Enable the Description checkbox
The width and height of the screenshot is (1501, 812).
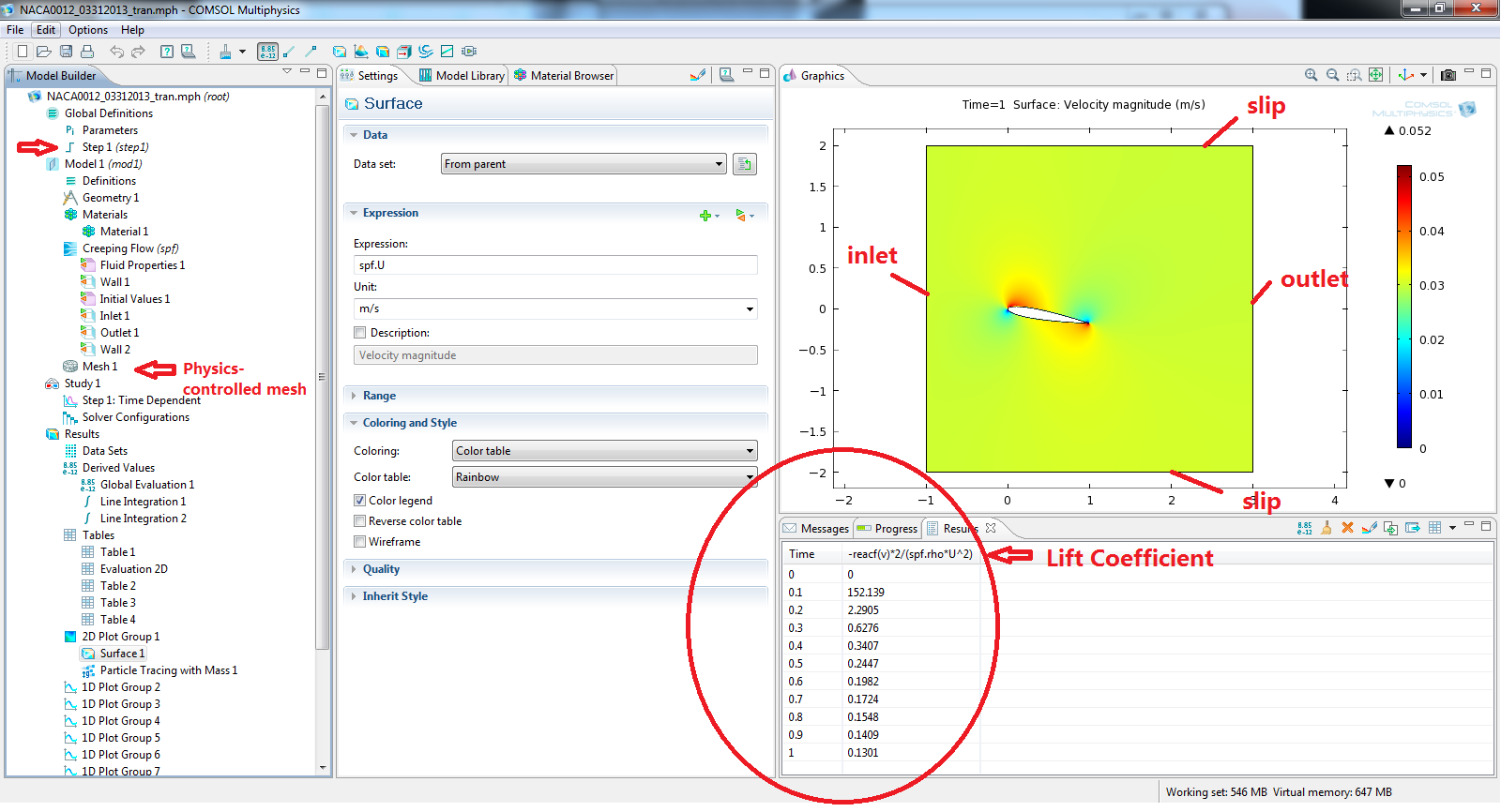359,333
